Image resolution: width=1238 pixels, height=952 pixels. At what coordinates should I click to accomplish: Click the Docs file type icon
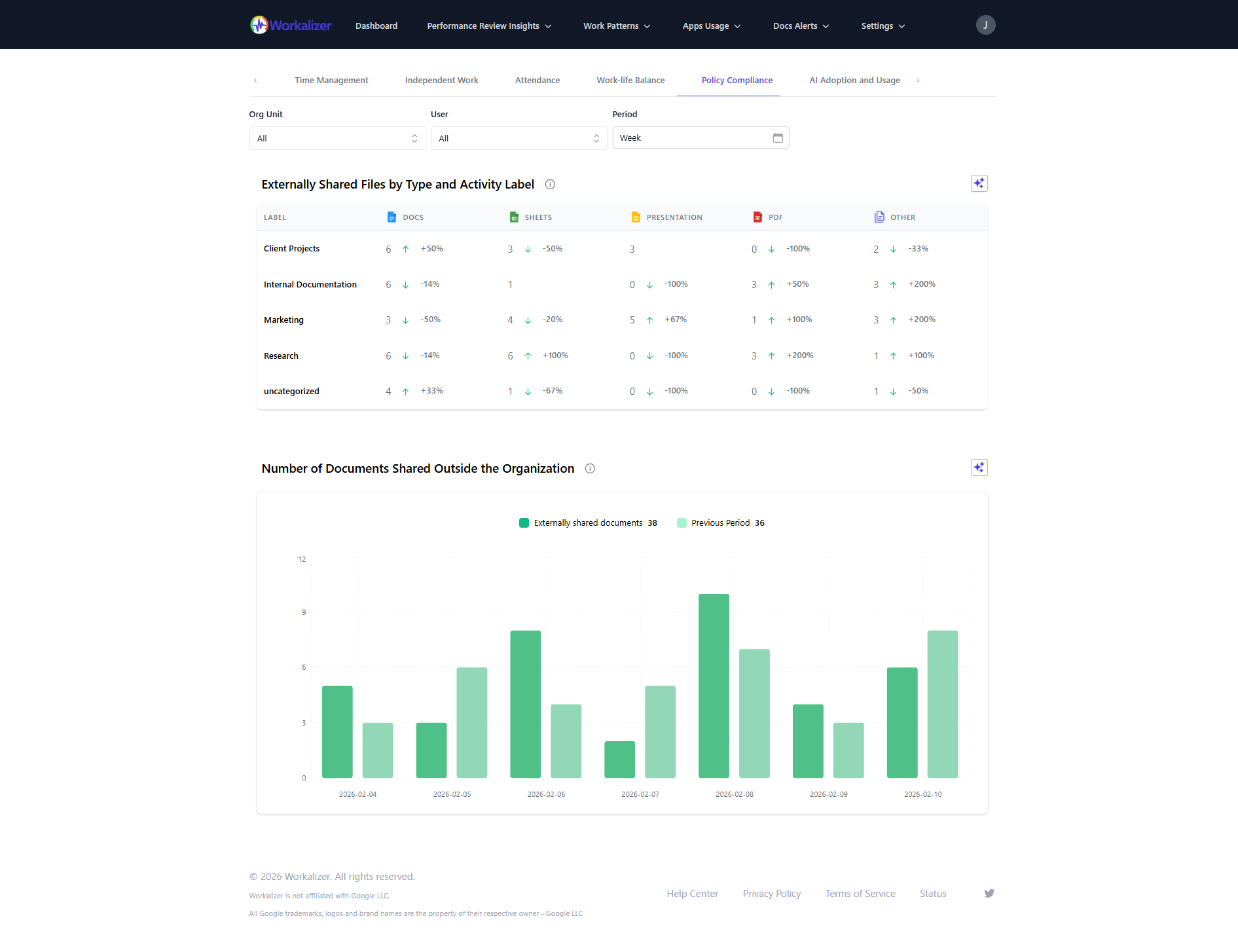pyautogui.click(x=392, y=217)
